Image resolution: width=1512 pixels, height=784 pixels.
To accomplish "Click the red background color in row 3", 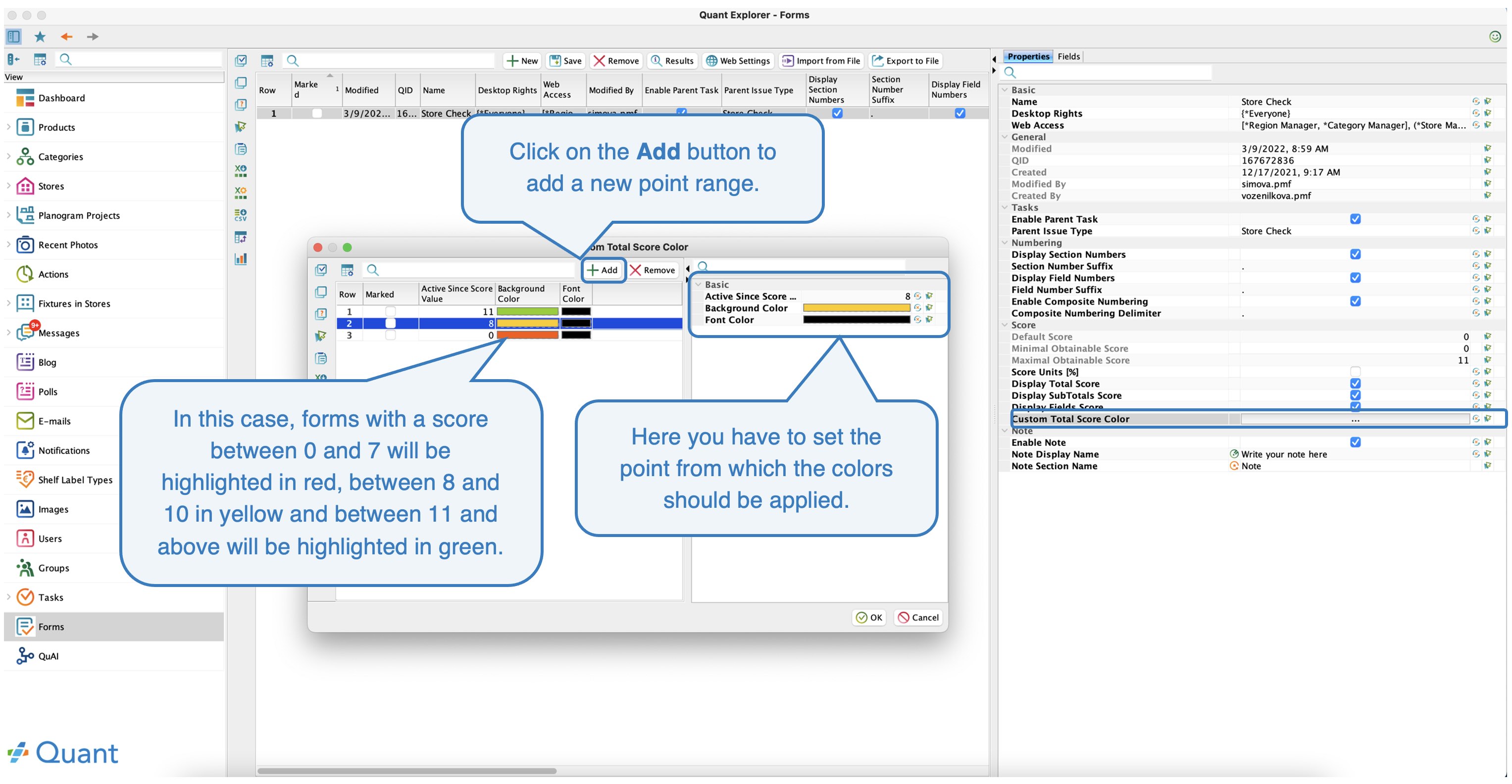I will tap(527, 335).
